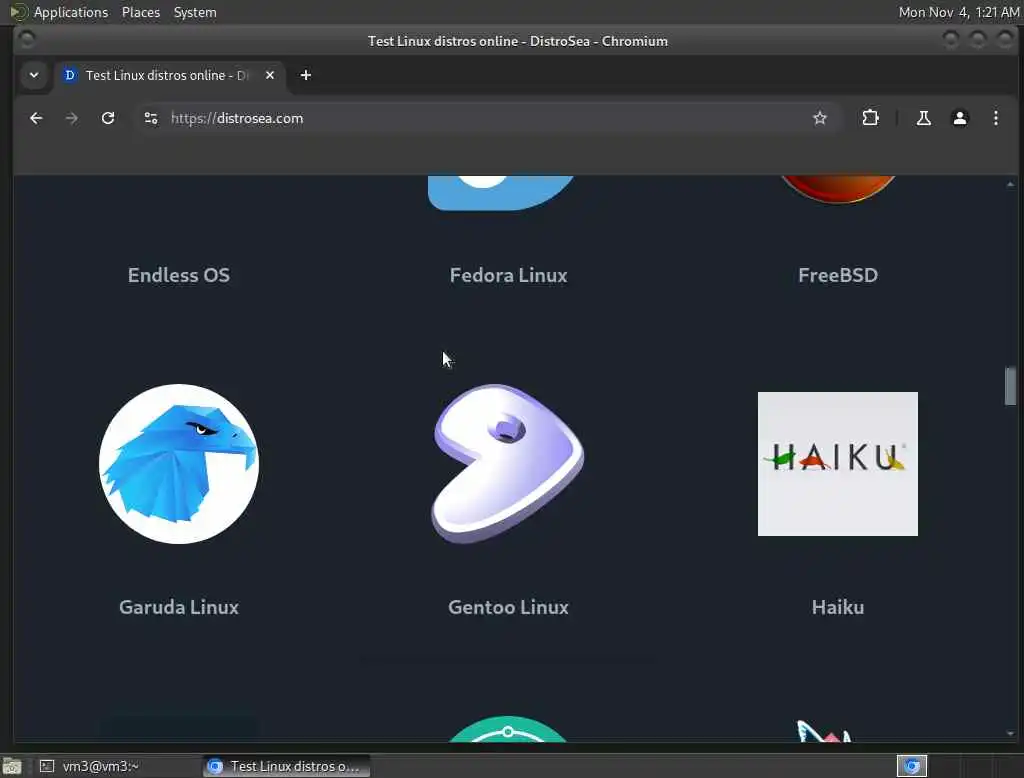Click the page vertical scrollbar thumb
The image size is (1024, 778).
coord(1010,386)
